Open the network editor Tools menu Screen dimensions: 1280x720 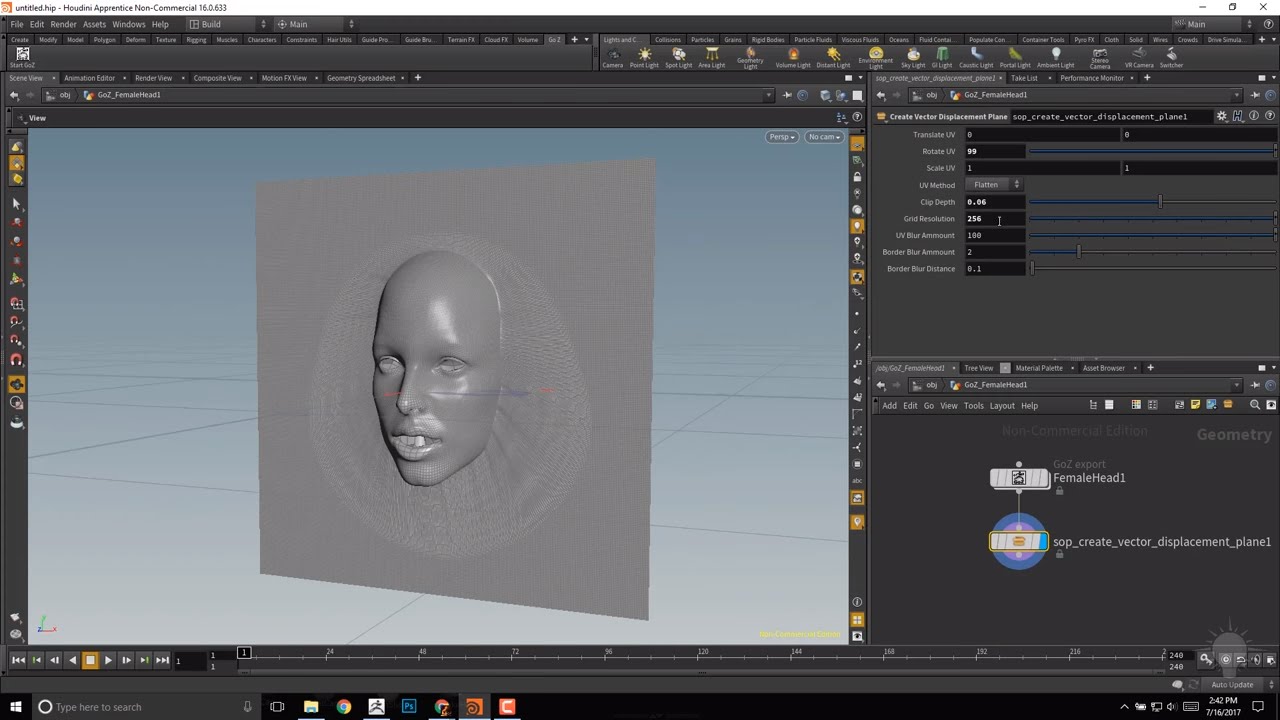(x=973, y=406)
